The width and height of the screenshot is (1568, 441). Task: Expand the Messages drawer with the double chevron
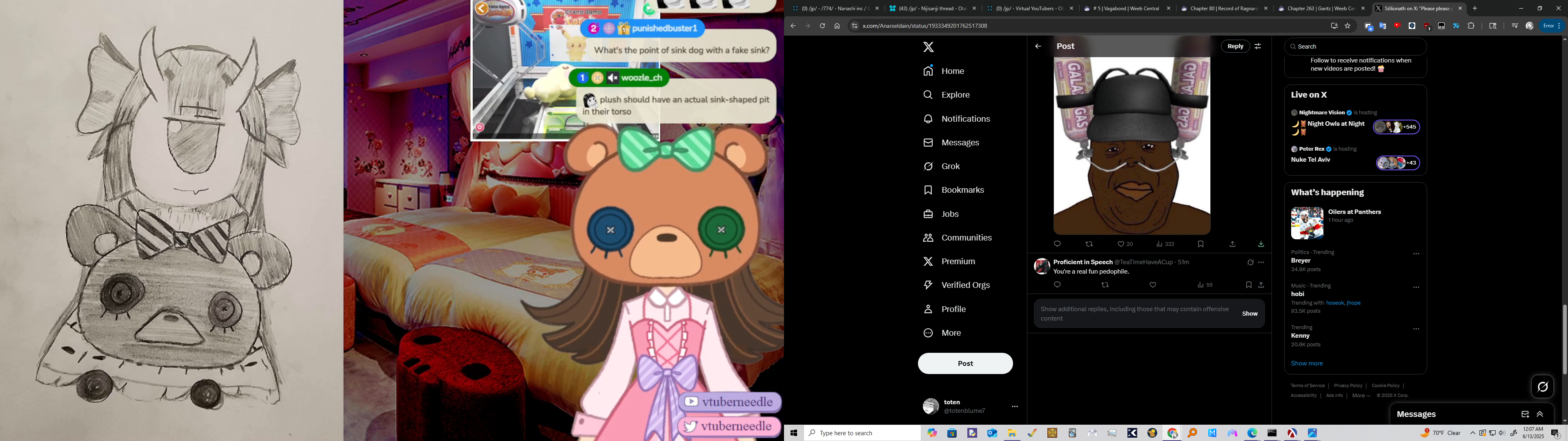tap(1540, 414)
